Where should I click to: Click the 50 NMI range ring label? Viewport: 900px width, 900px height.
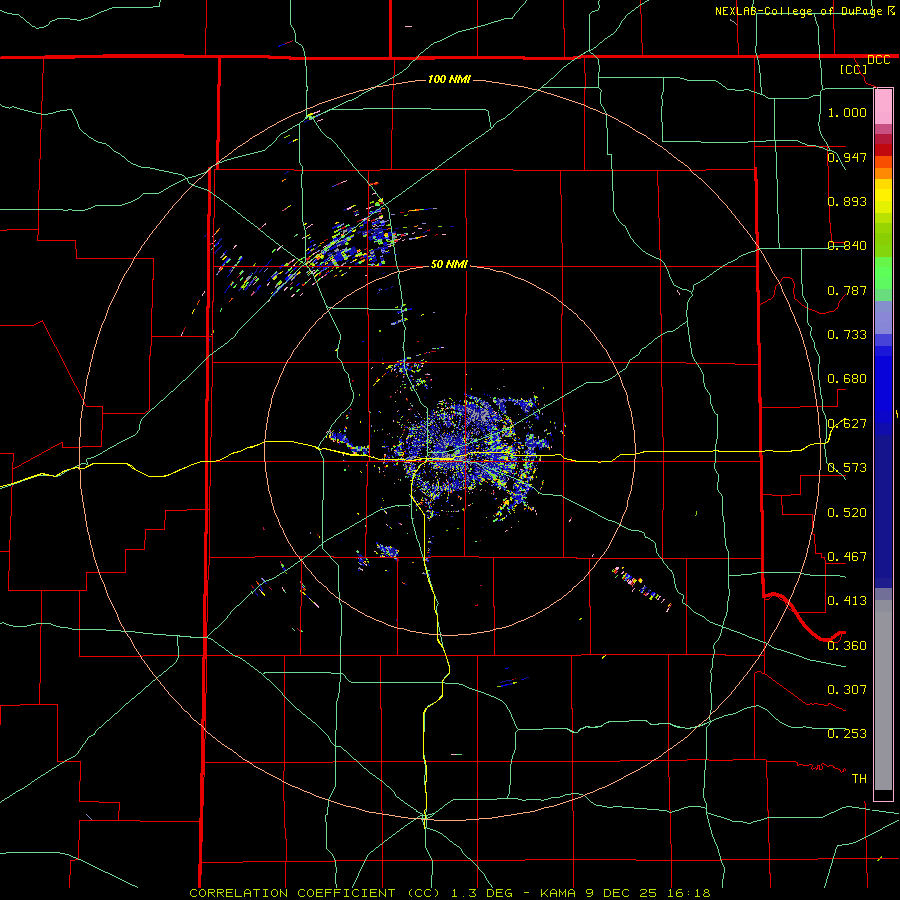click(x=449, y=264)
